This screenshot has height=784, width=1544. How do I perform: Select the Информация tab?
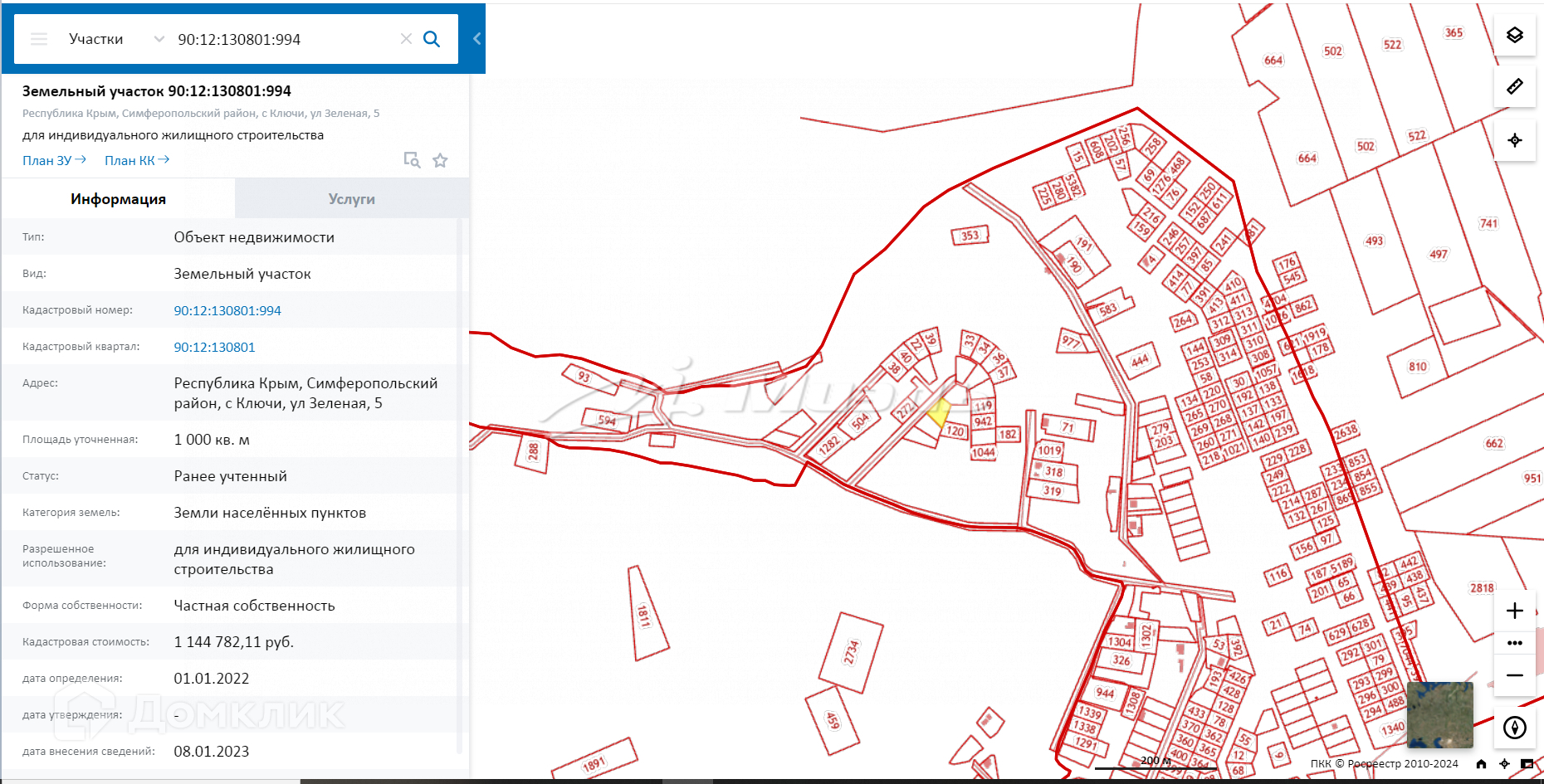pos(118,199)
